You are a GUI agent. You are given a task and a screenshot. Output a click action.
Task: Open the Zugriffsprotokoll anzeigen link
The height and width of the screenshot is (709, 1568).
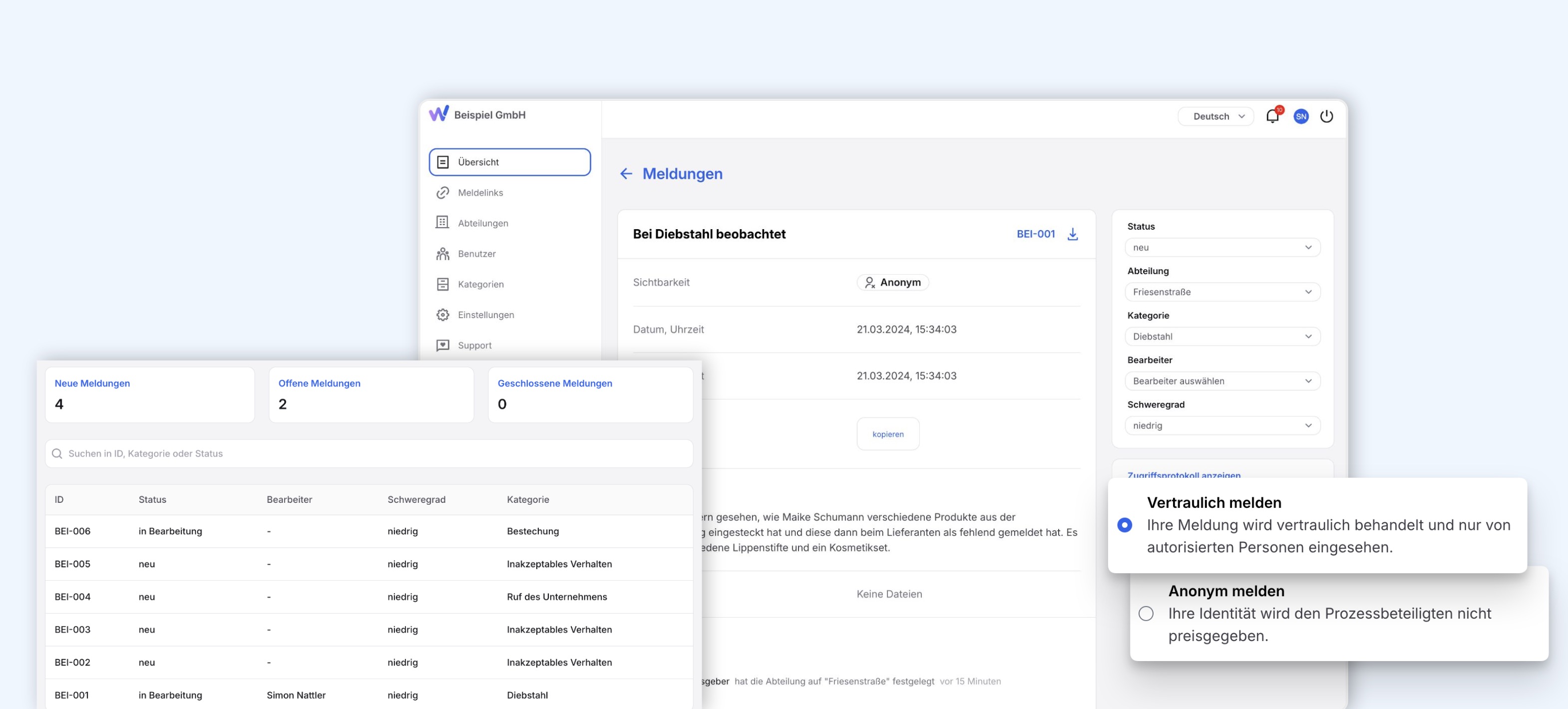click(1183, 474)
